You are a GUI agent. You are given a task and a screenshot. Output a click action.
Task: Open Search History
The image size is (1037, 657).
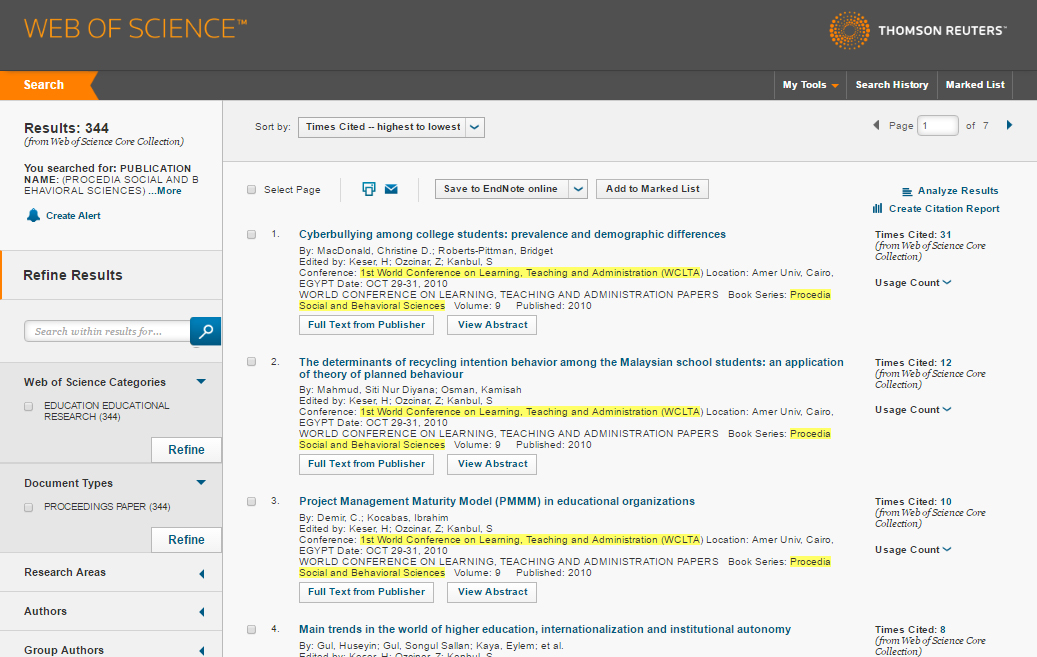892,85
